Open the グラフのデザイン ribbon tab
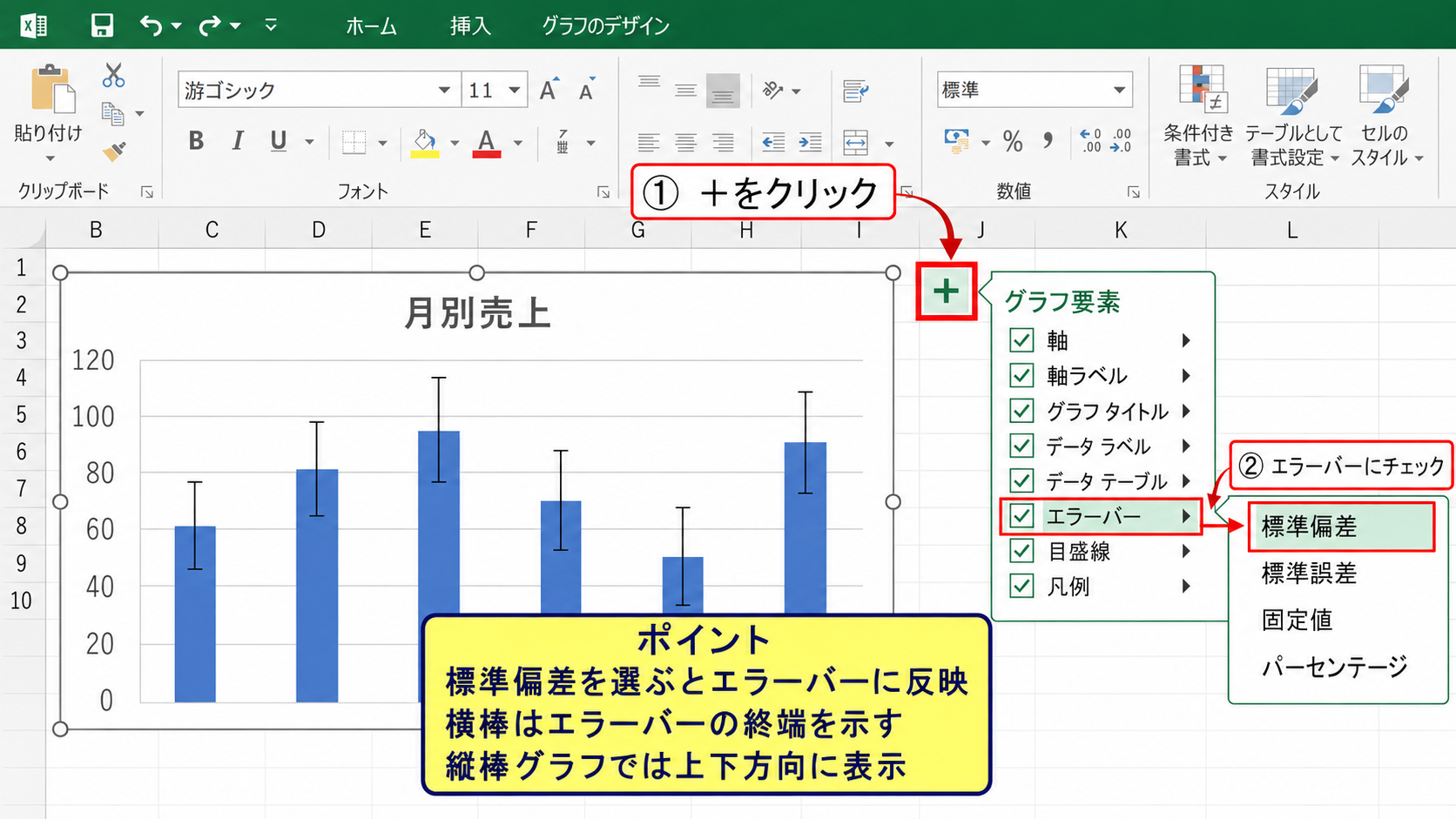The image size is (1456, 819). [606, 26]
